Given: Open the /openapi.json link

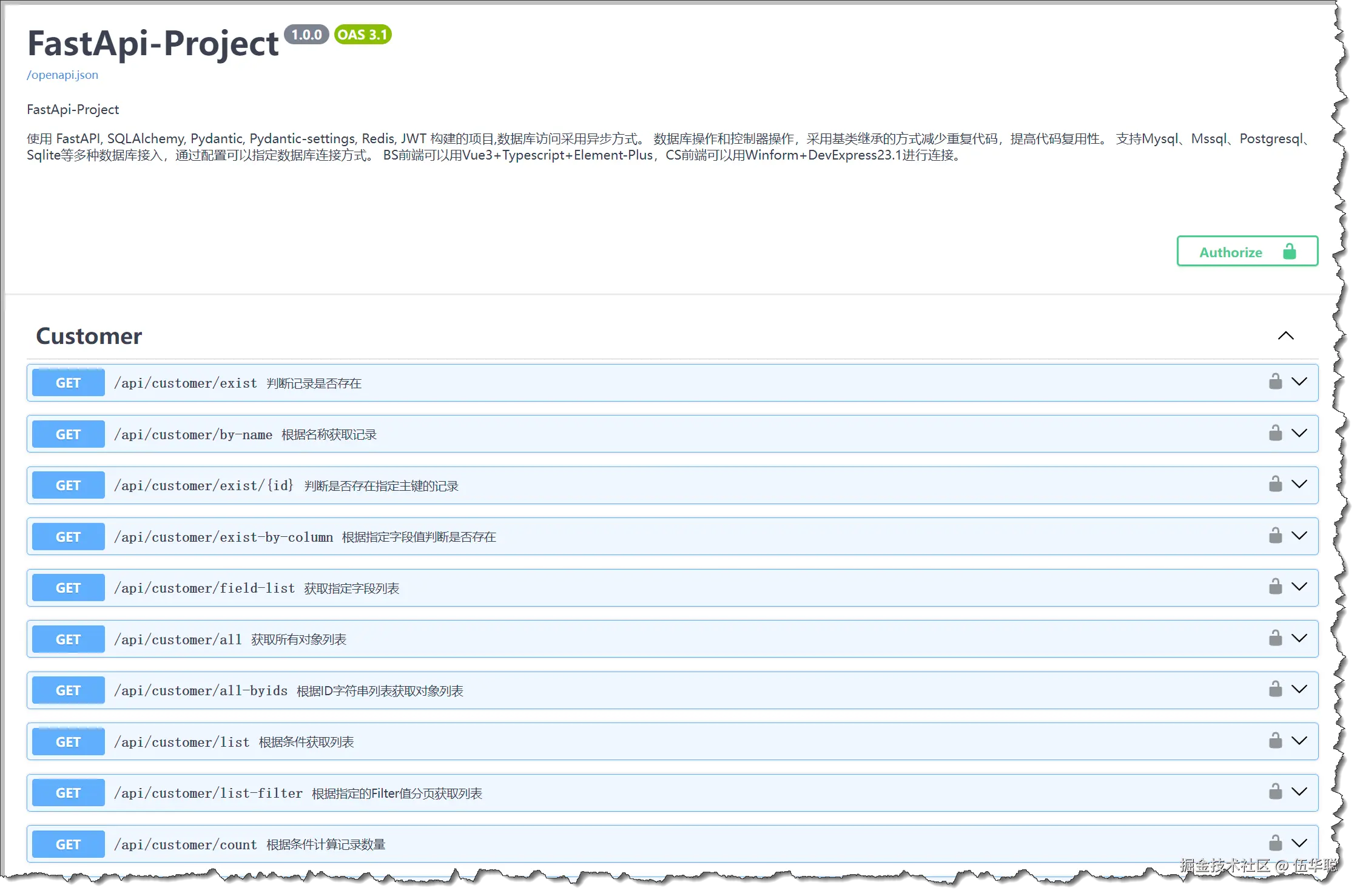Looking at the screenshot, I should tap(62, 75).
